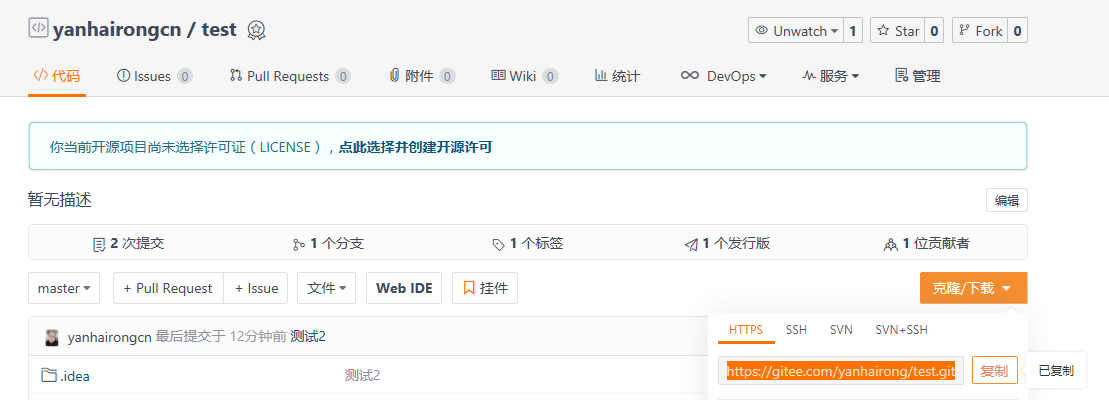Open the Issues tab
Screen dimensions: 1109x400
154,76
